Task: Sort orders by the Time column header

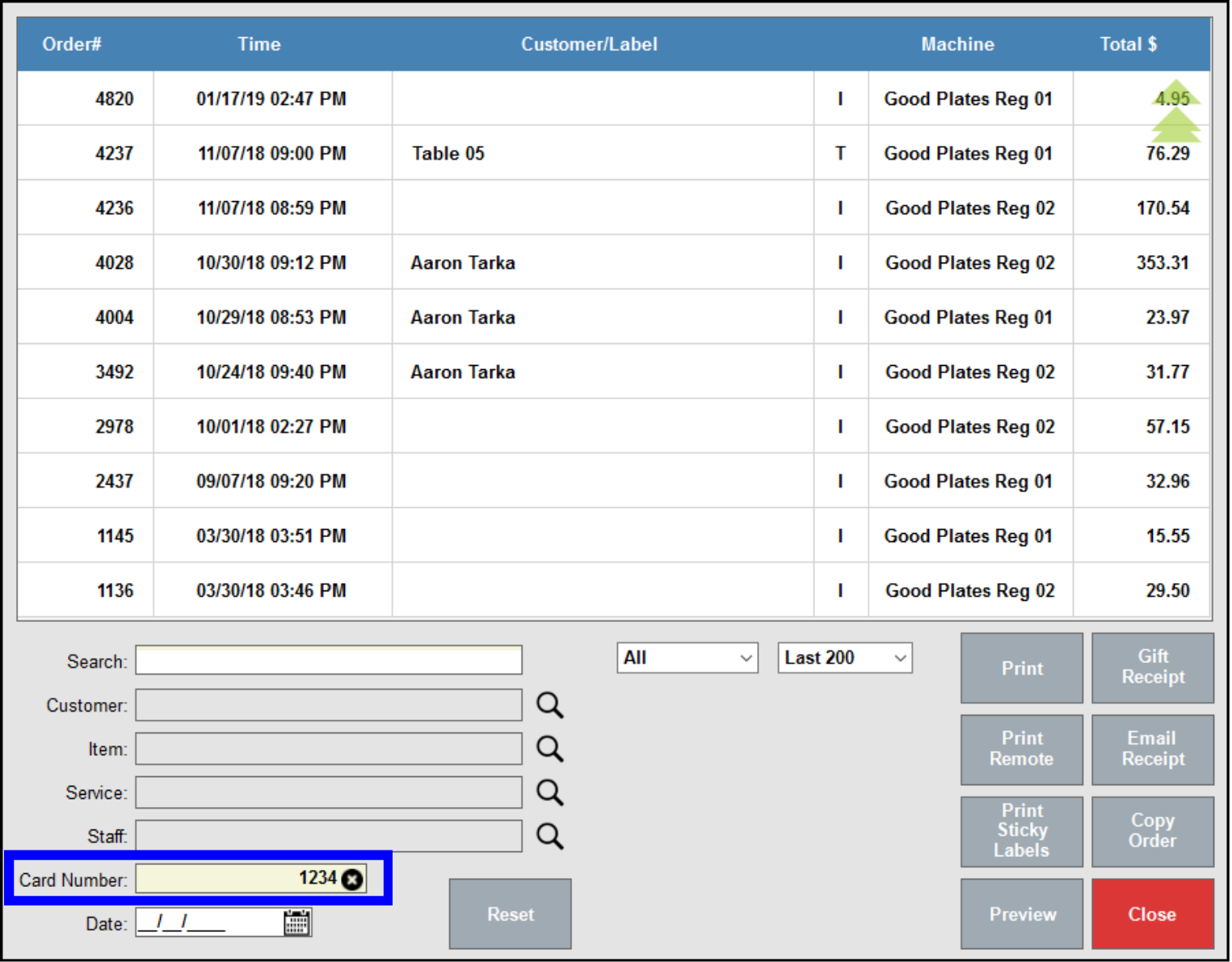Action: (x=259, y=44)
